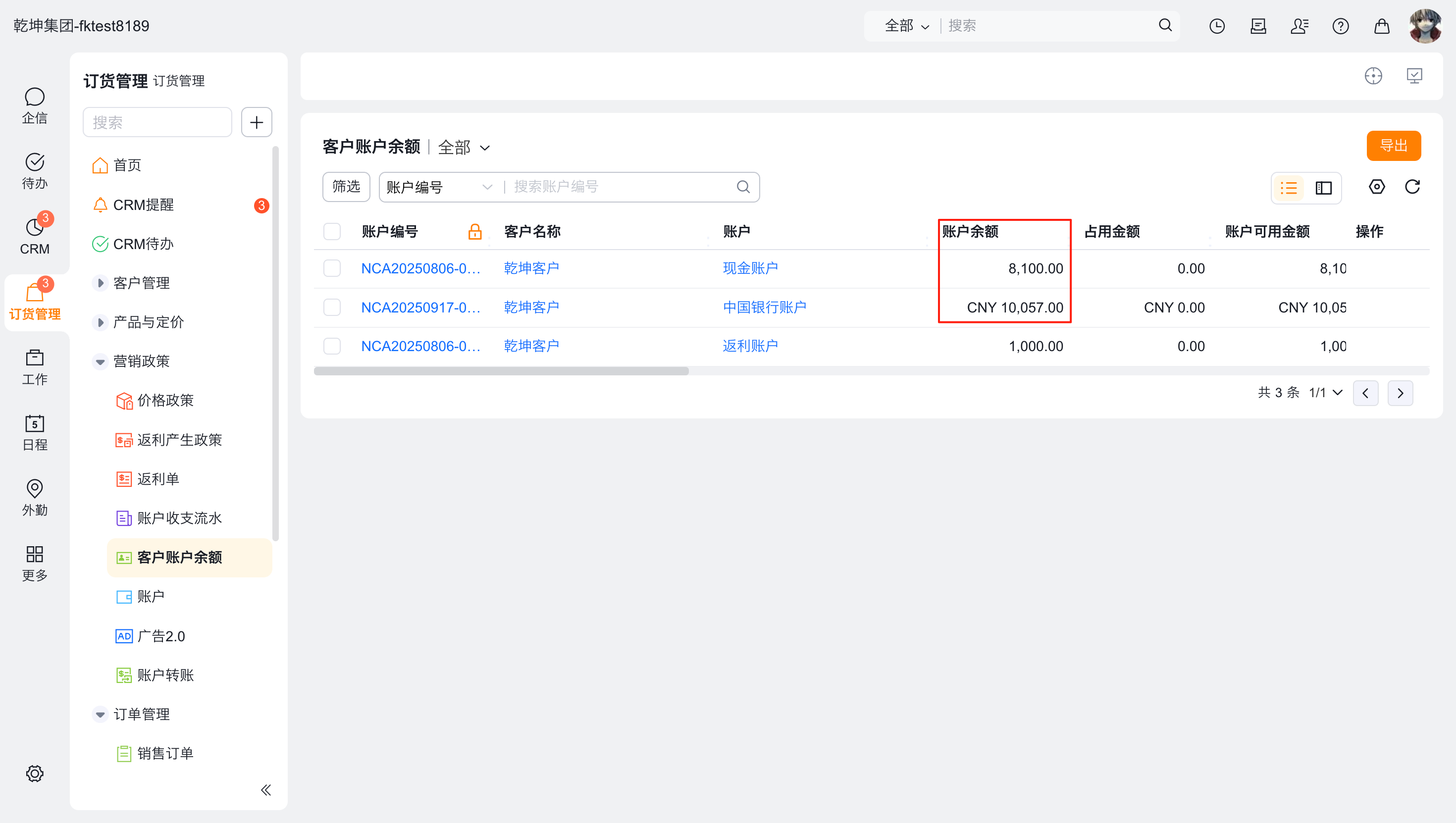Switch to split panel view icon
The width and height of the screenshot is (1456, 823).
(x=1323, y=188)
